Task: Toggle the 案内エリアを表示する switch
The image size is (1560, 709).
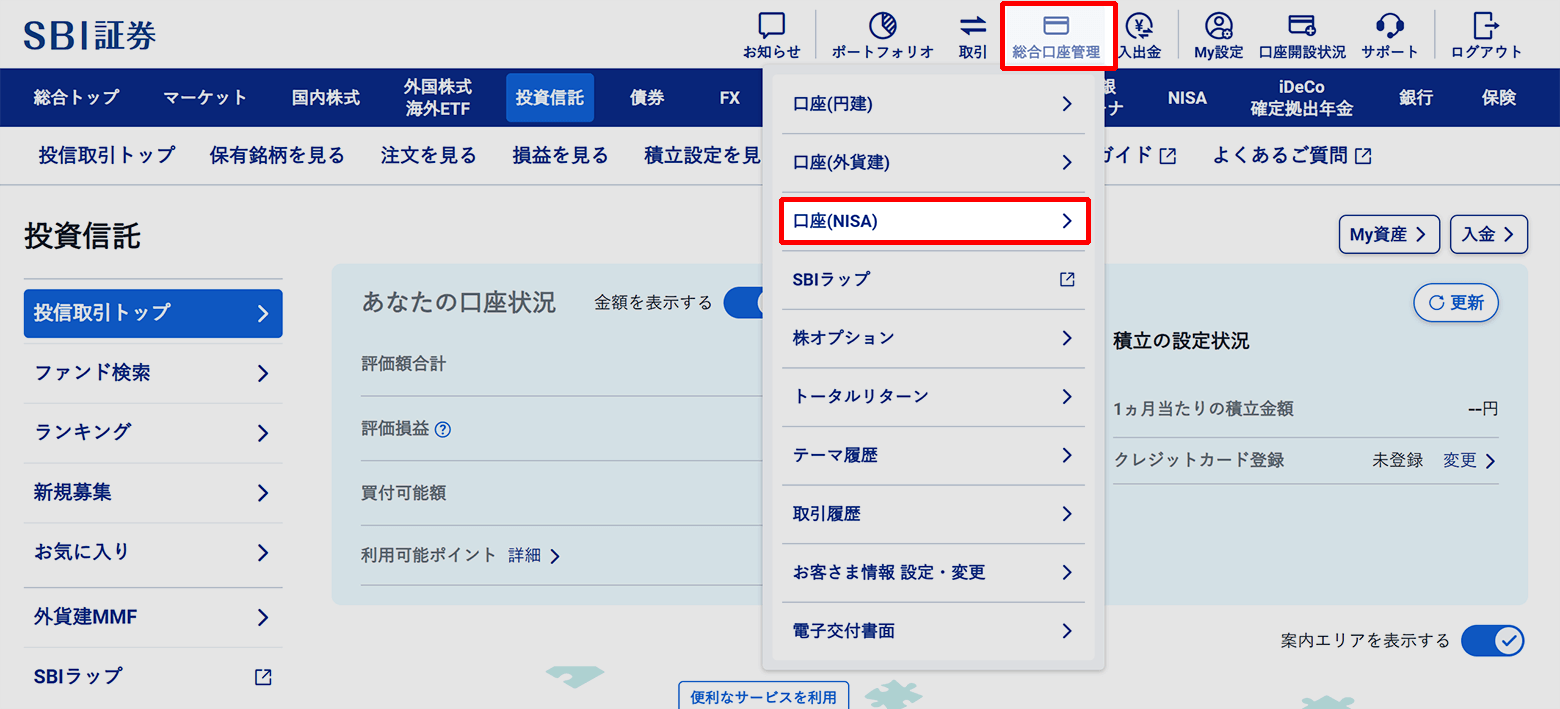Action: point(1493,640)
